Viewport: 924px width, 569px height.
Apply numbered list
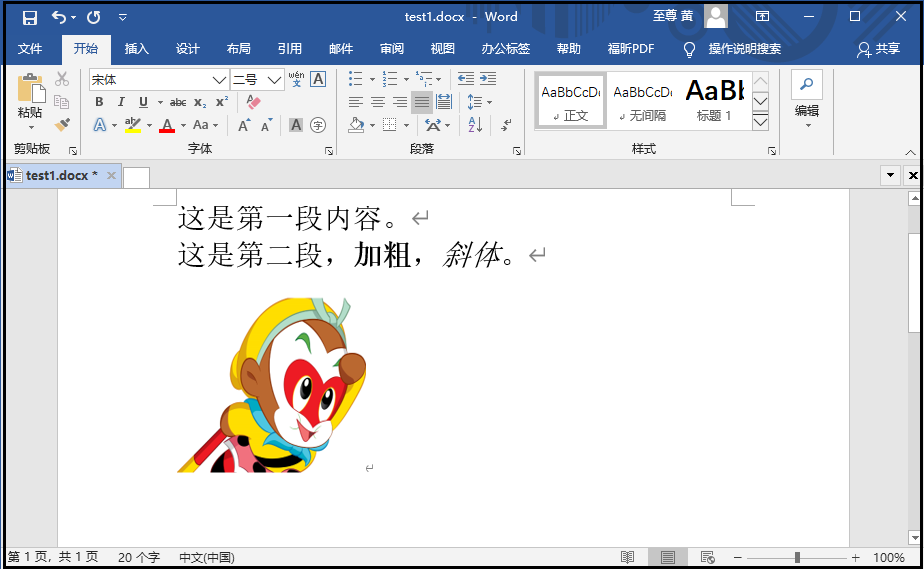coord(390,78)
